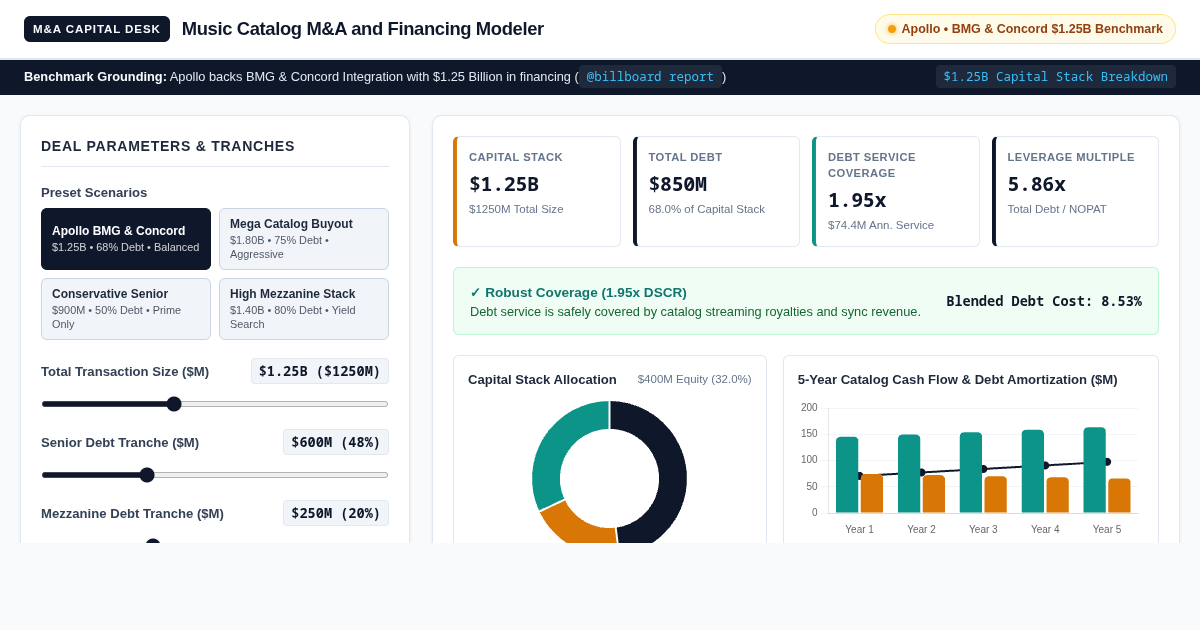Click the Preset Scenarios label
Viewport: 1200px width, 630px height.
(94, 193)
